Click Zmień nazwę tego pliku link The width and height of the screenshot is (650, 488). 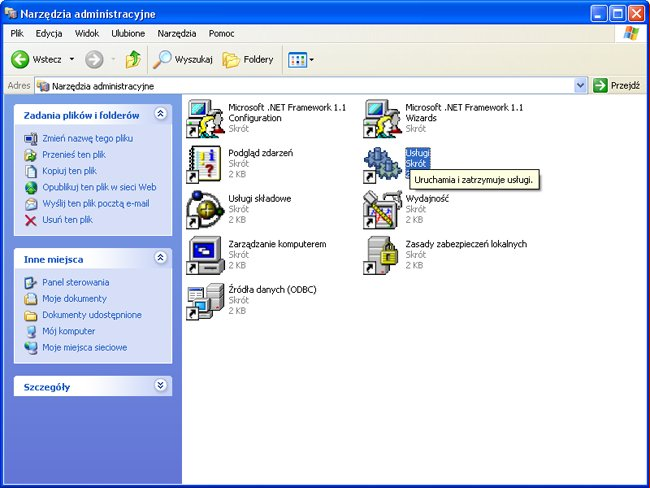(87, 138)
